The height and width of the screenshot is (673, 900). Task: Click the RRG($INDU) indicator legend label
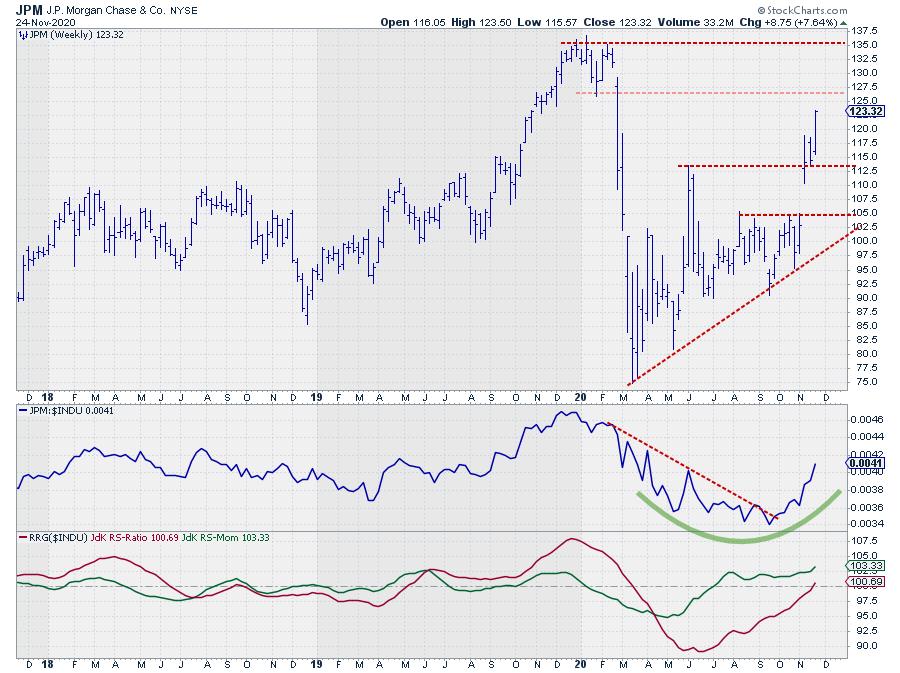click(x=58, y=537)
